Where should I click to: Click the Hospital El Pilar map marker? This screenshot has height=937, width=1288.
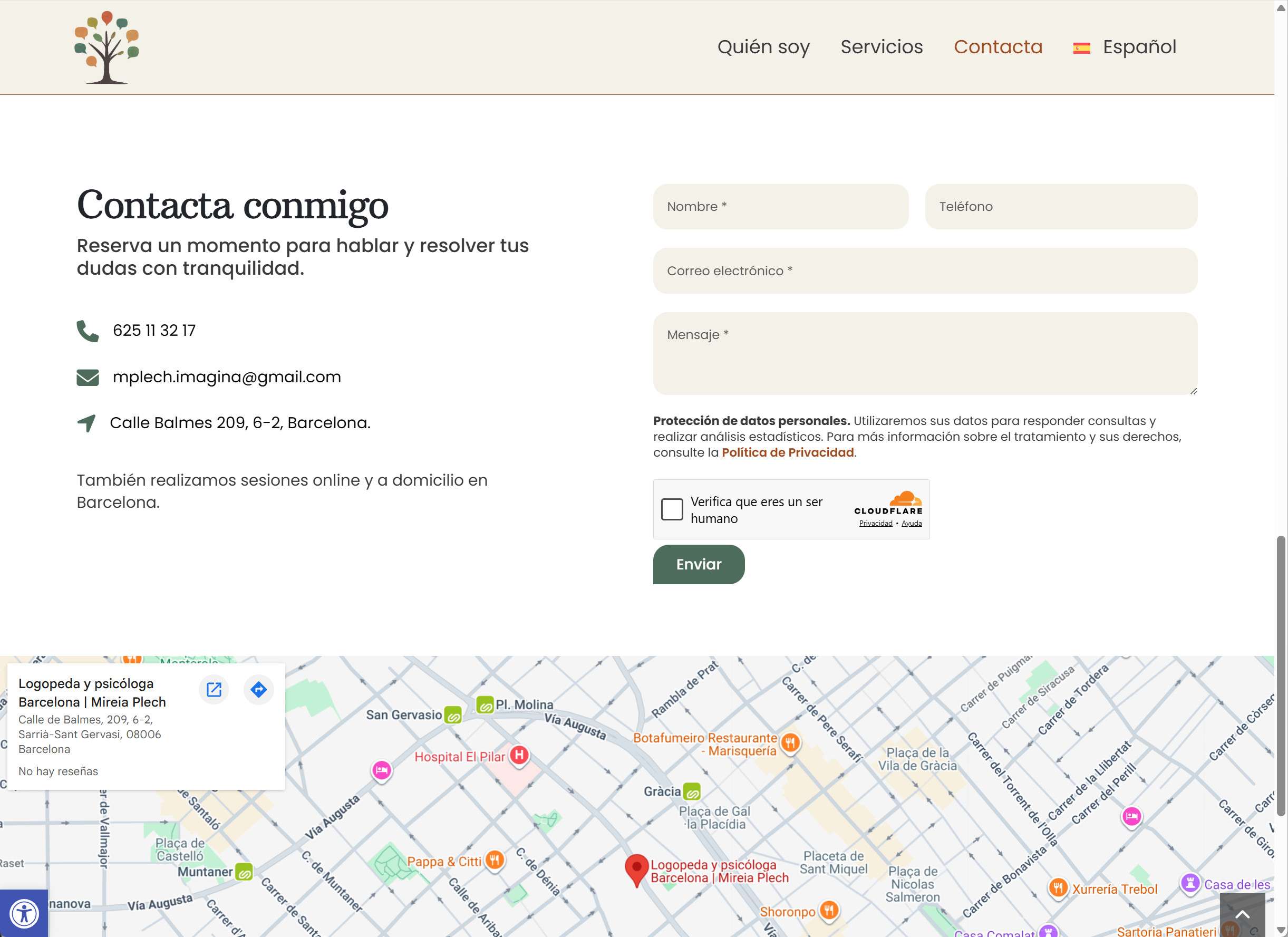(x=519, y=755)
